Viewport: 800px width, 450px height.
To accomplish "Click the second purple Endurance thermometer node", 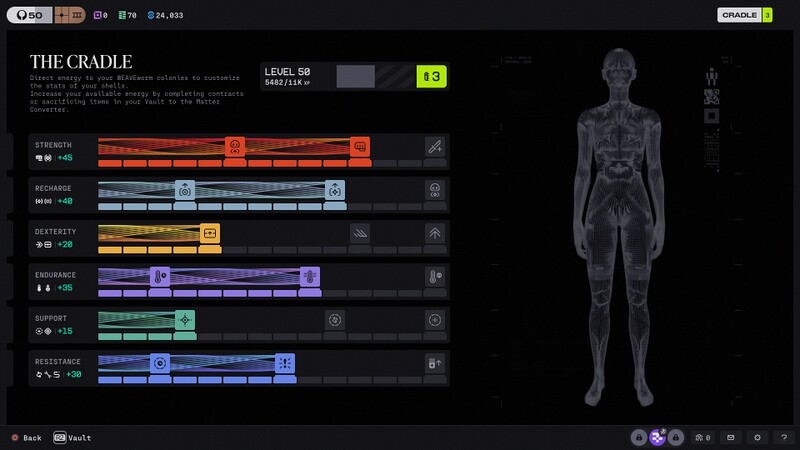I will tap(310, 277).
